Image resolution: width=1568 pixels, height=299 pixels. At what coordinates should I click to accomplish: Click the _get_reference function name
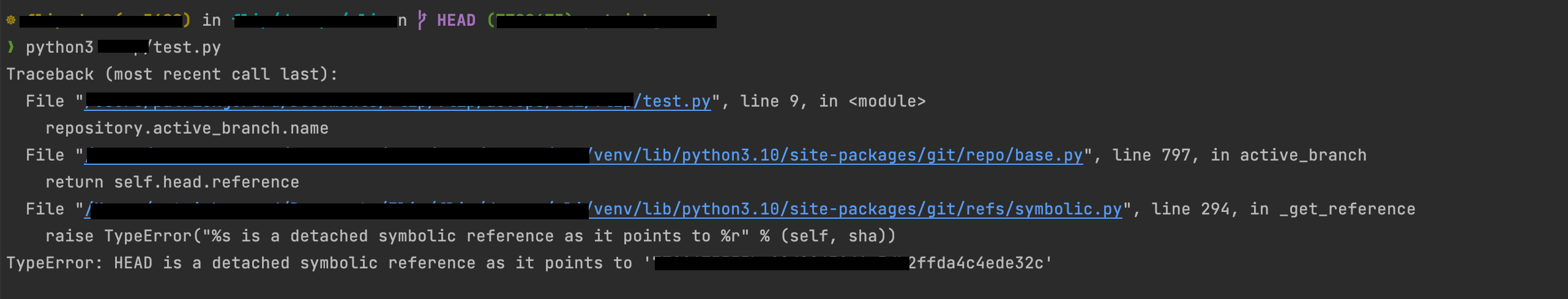(x=1347, y=209)
